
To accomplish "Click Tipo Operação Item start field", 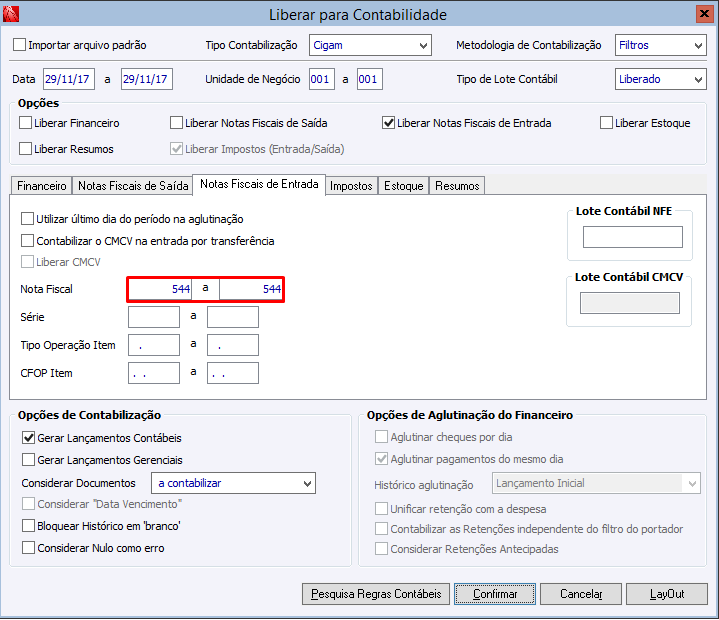I will (154, 345).
